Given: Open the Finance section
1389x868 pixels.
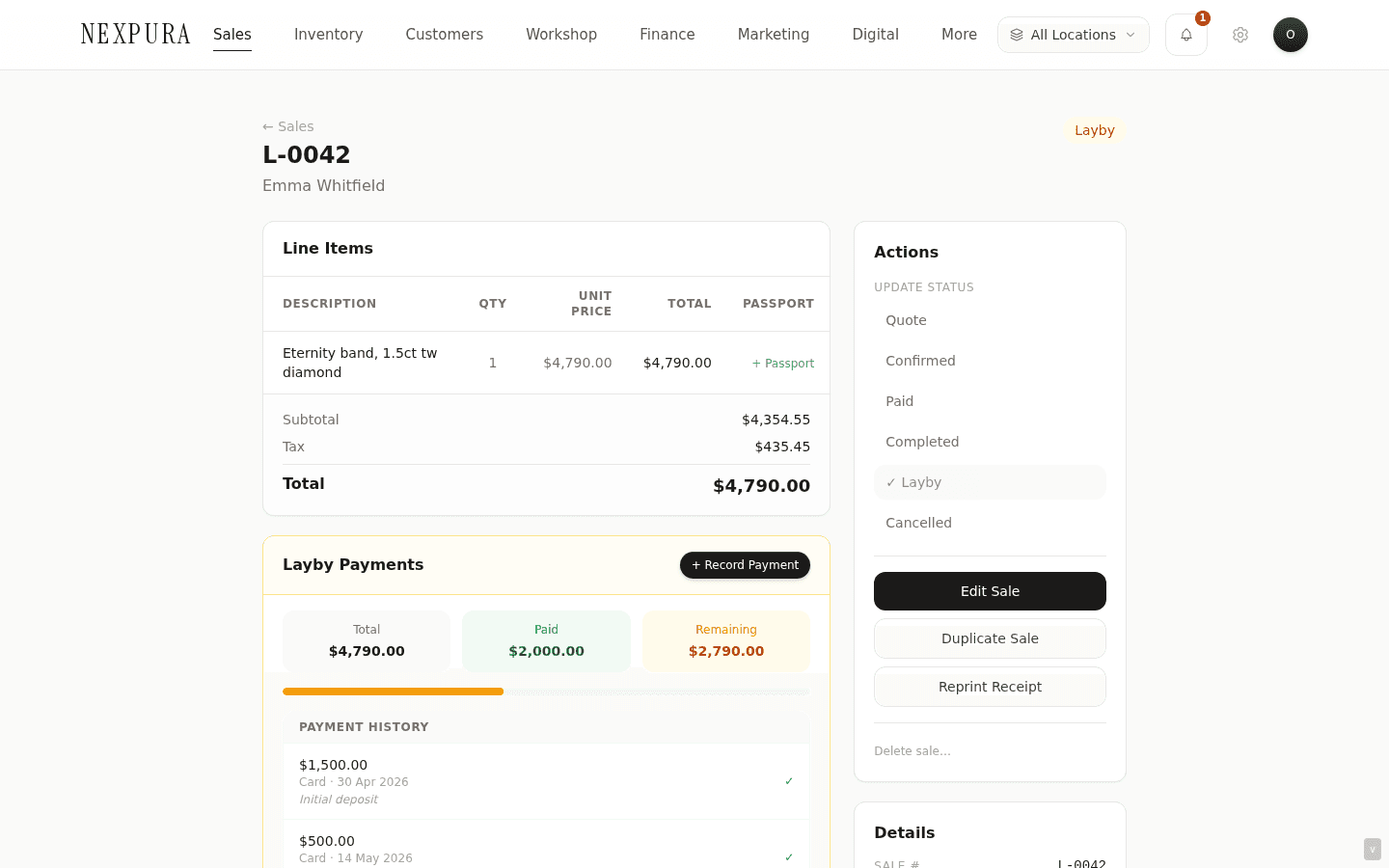Looking at the screenshot, I should tap(667, 35).
